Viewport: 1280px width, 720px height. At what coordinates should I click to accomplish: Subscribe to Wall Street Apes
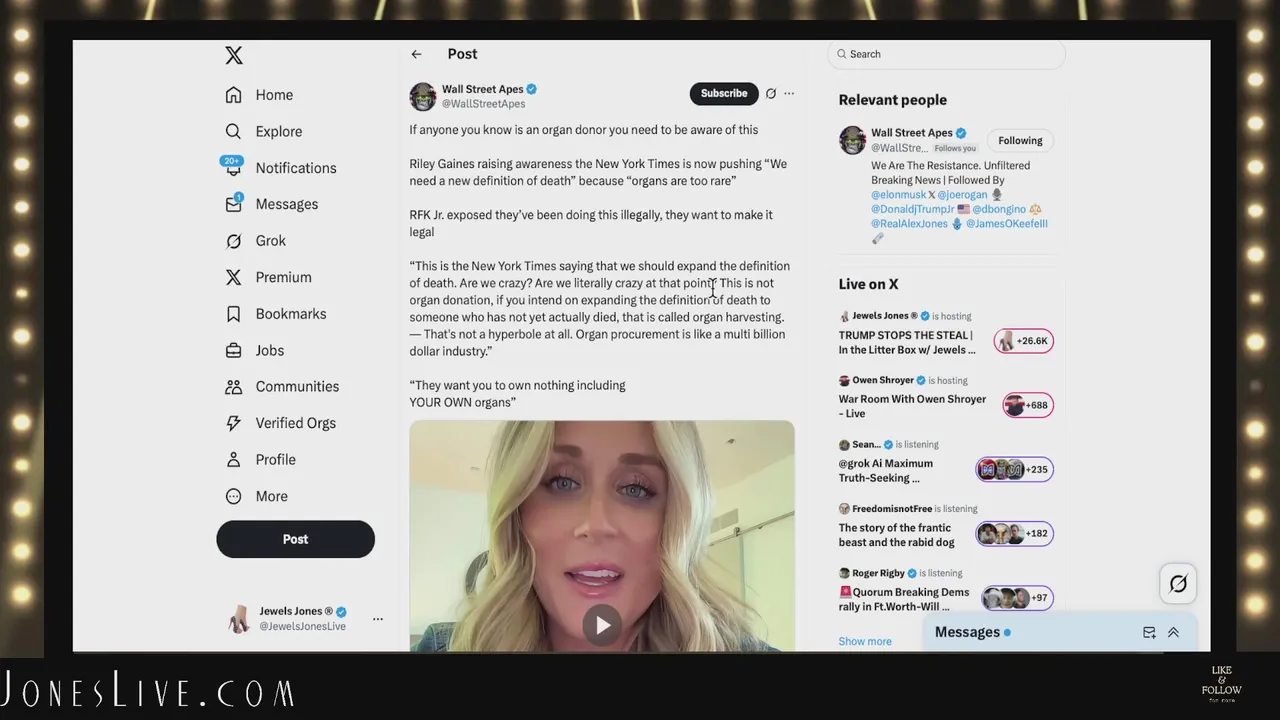[724, 93]
